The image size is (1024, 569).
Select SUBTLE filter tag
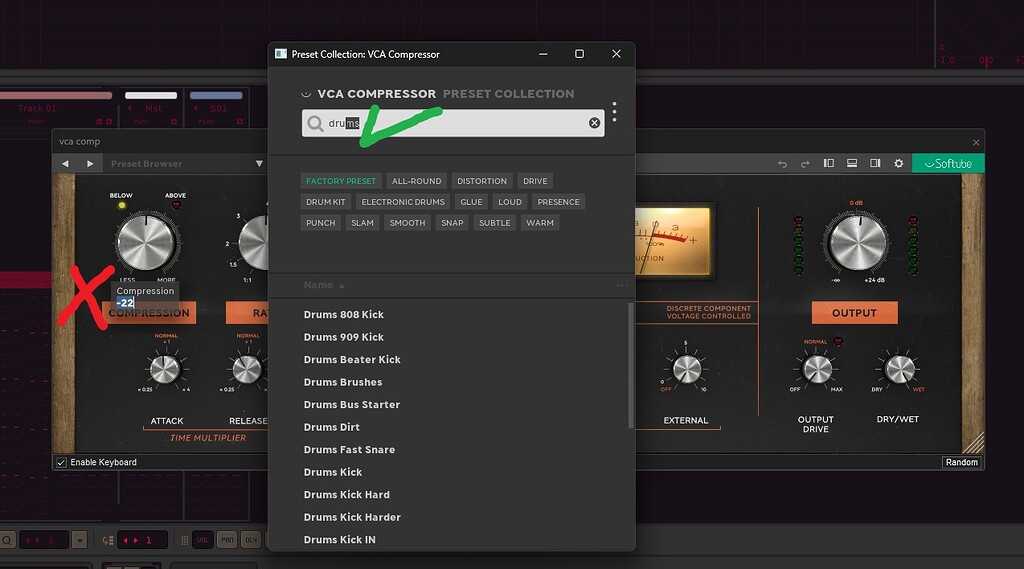[494, 223]
